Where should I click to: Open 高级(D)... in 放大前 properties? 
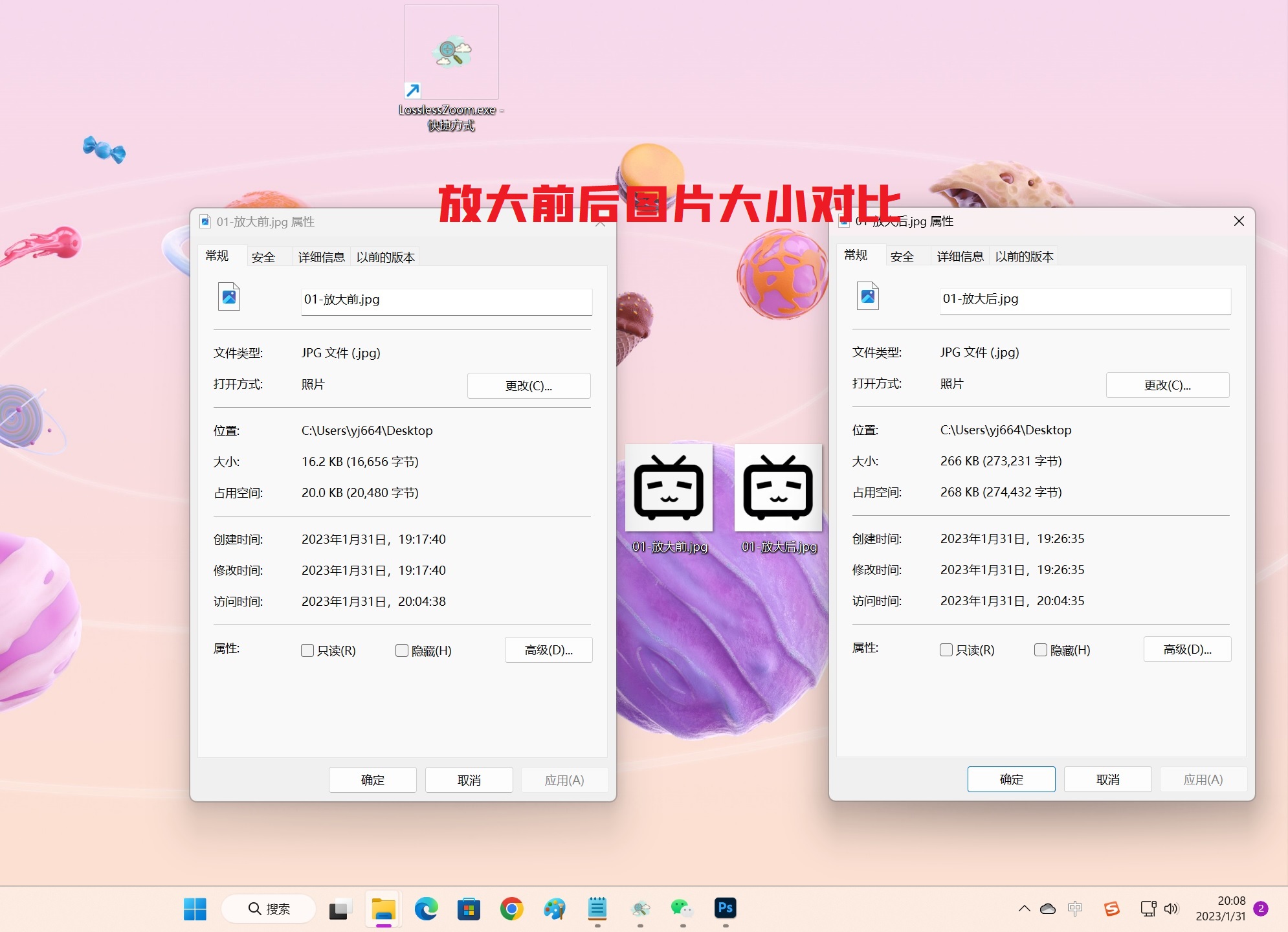549,650
